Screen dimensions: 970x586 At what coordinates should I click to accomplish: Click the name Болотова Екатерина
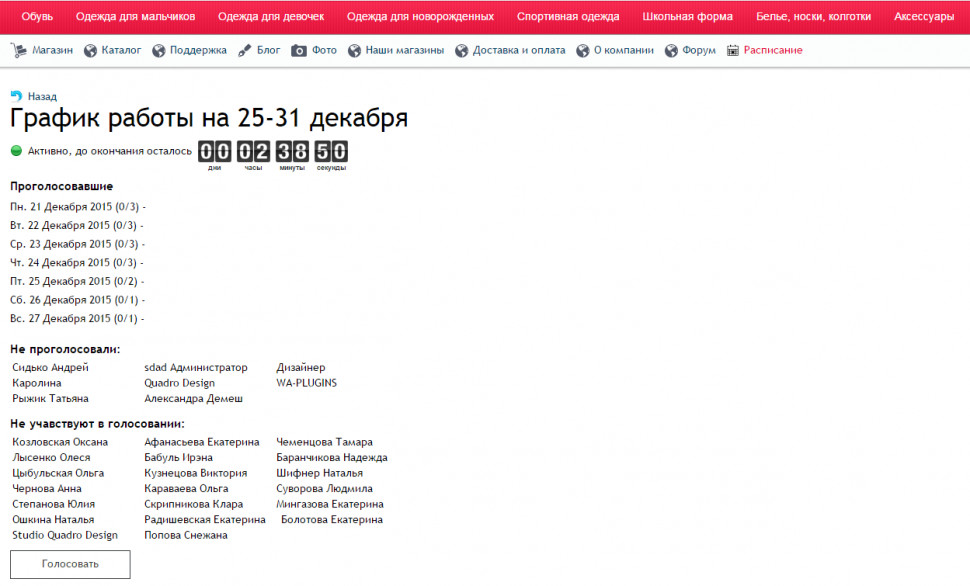point(332,520)
